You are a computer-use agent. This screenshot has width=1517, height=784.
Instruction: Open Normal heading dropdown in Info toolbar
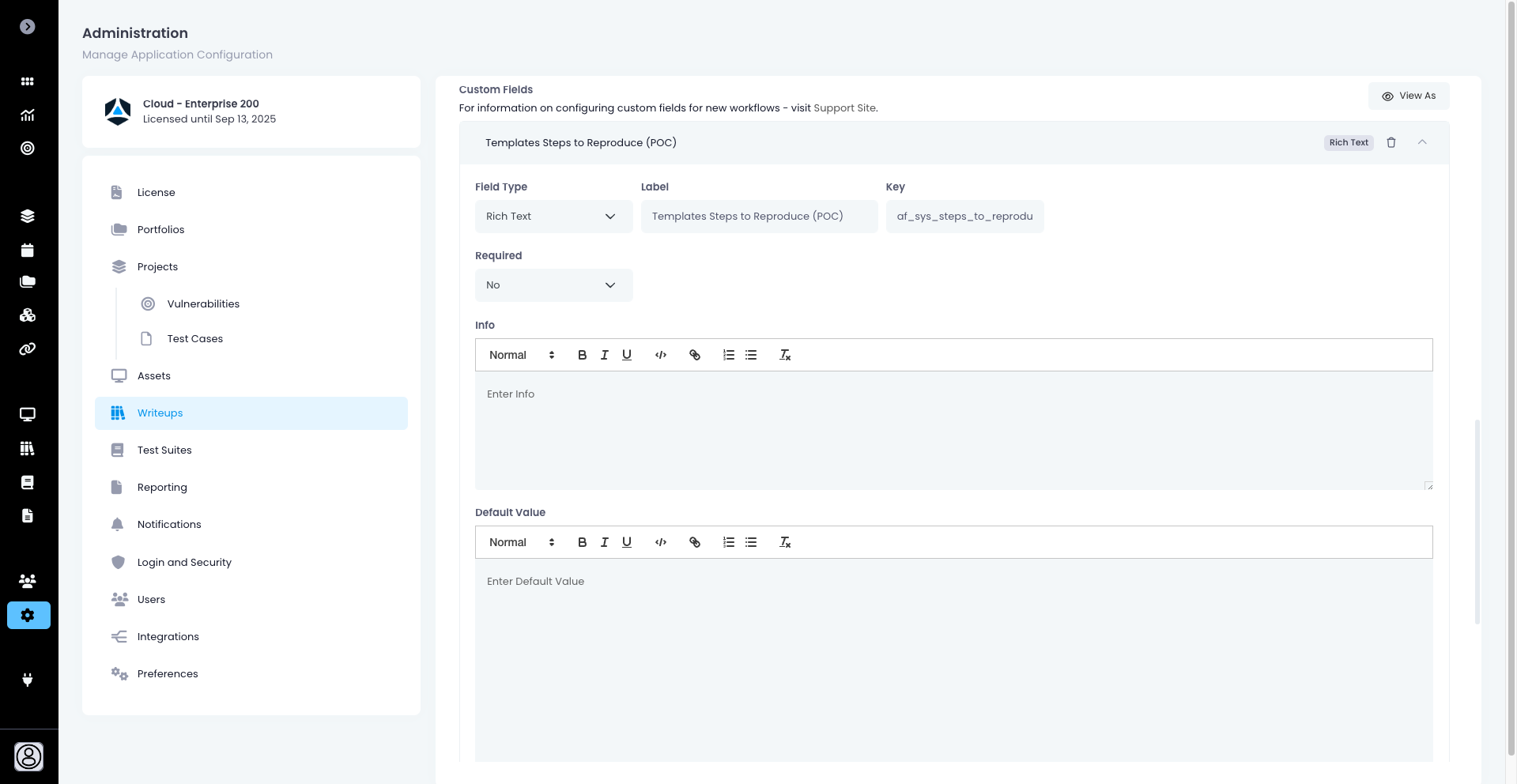pos(522,356)
